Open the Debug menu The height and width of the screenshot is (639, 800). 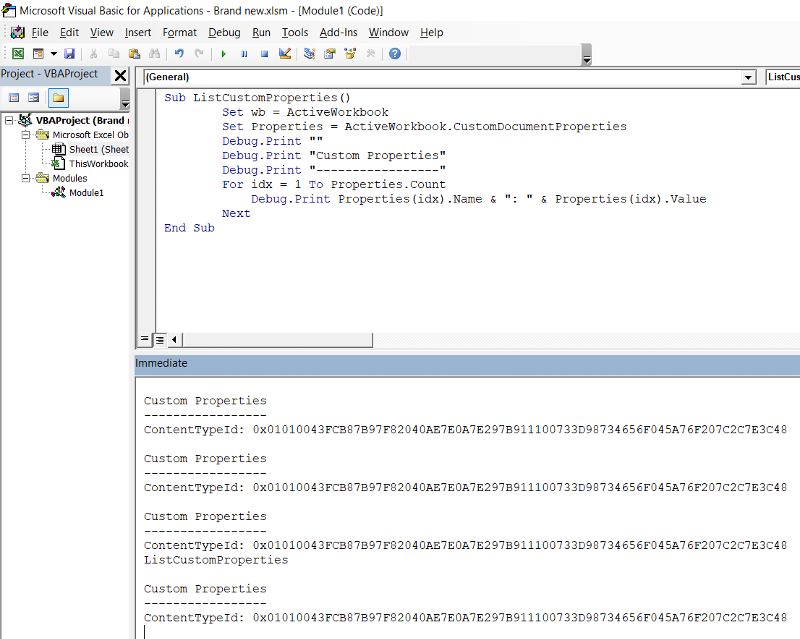coord(224,32)
